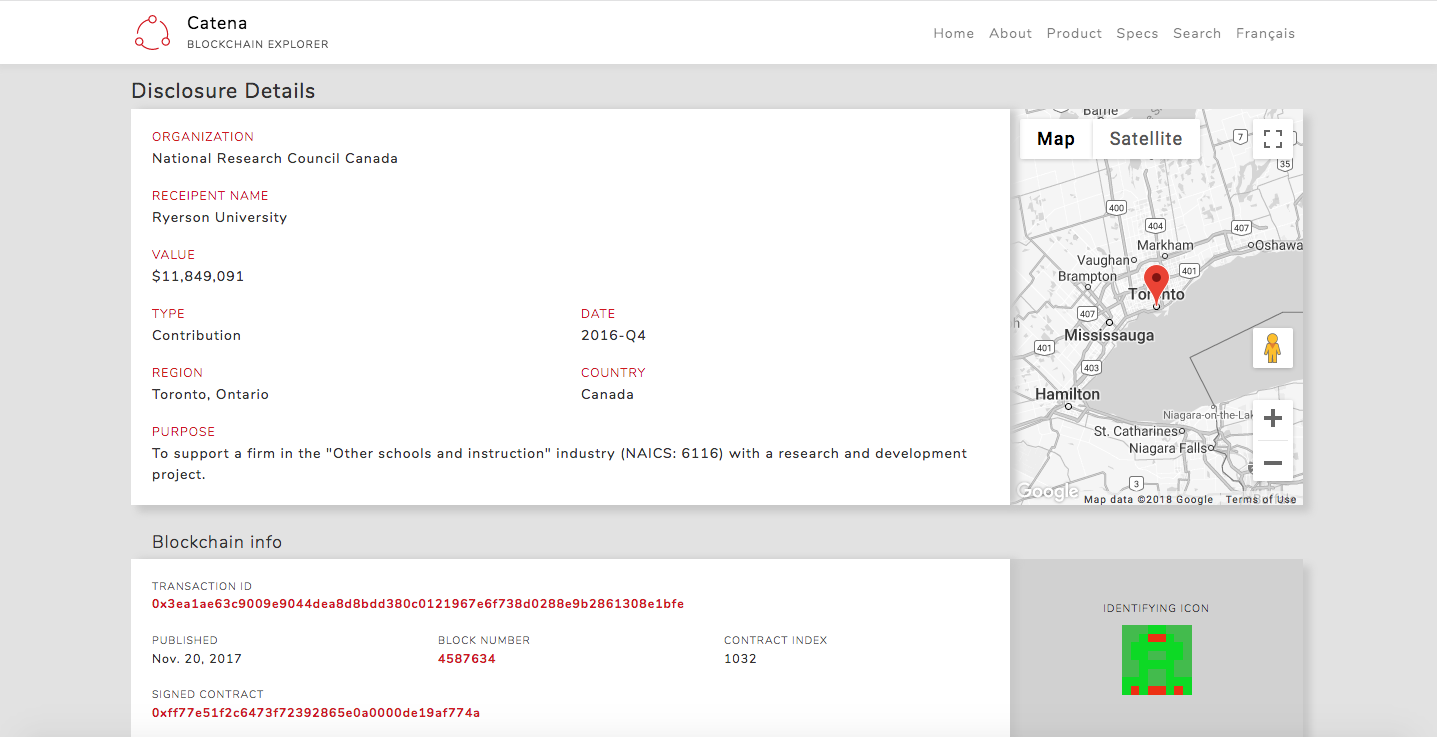Select organization National Research Council Canada
This screenshot has width=1437, height=737.
coord(275,158)
